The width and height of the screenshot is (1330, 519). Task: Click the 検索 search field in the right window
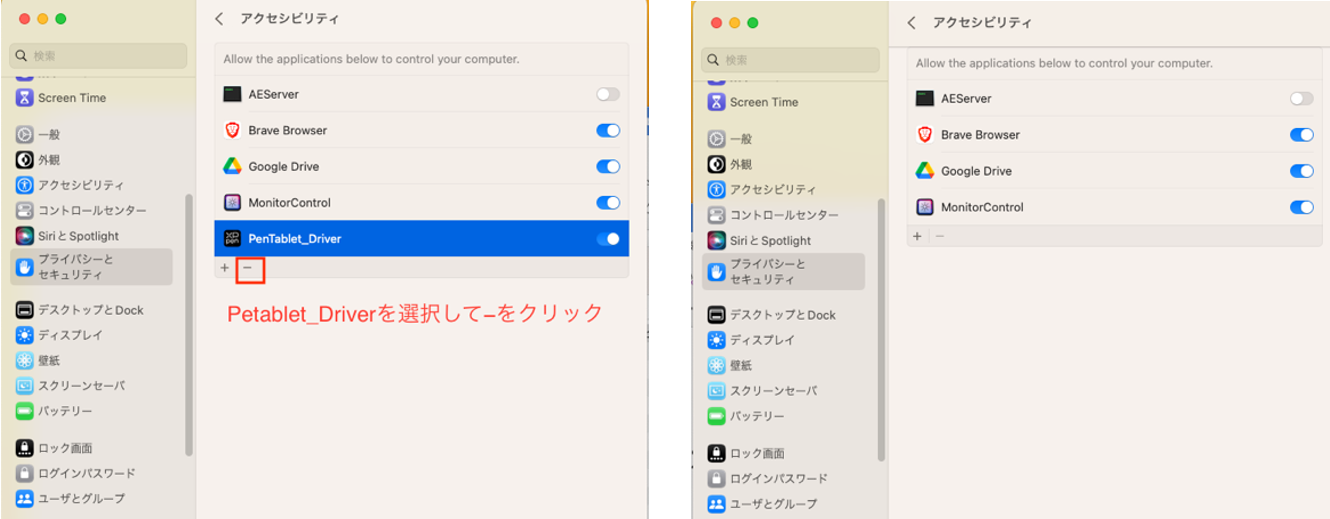790,60
